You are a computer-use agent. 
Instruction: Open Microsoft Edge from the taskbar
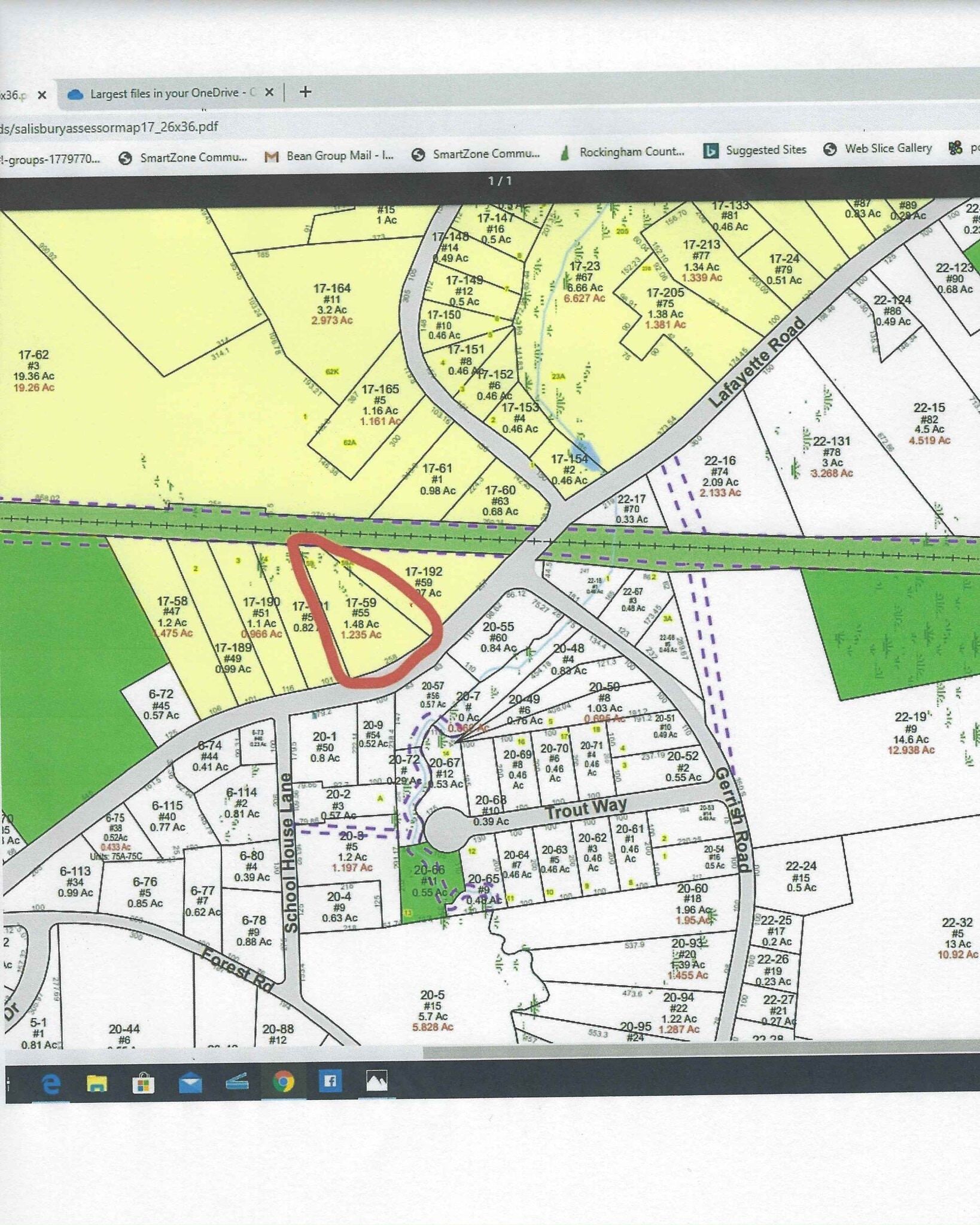coord(51,1083)
